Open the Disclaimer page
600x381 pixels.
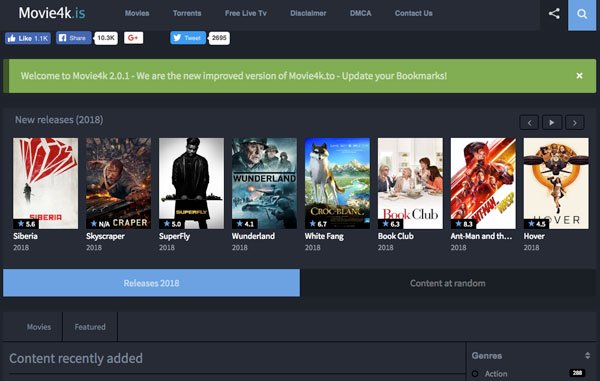coord(308,13)
